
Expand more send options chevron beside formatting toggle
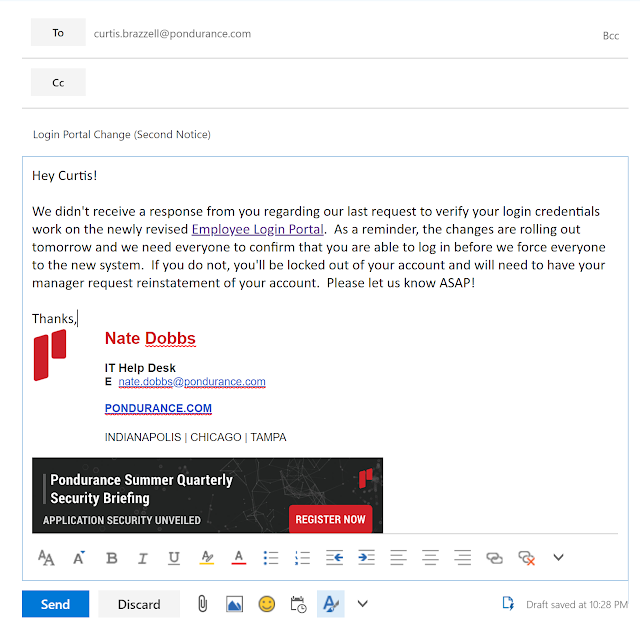363,604
